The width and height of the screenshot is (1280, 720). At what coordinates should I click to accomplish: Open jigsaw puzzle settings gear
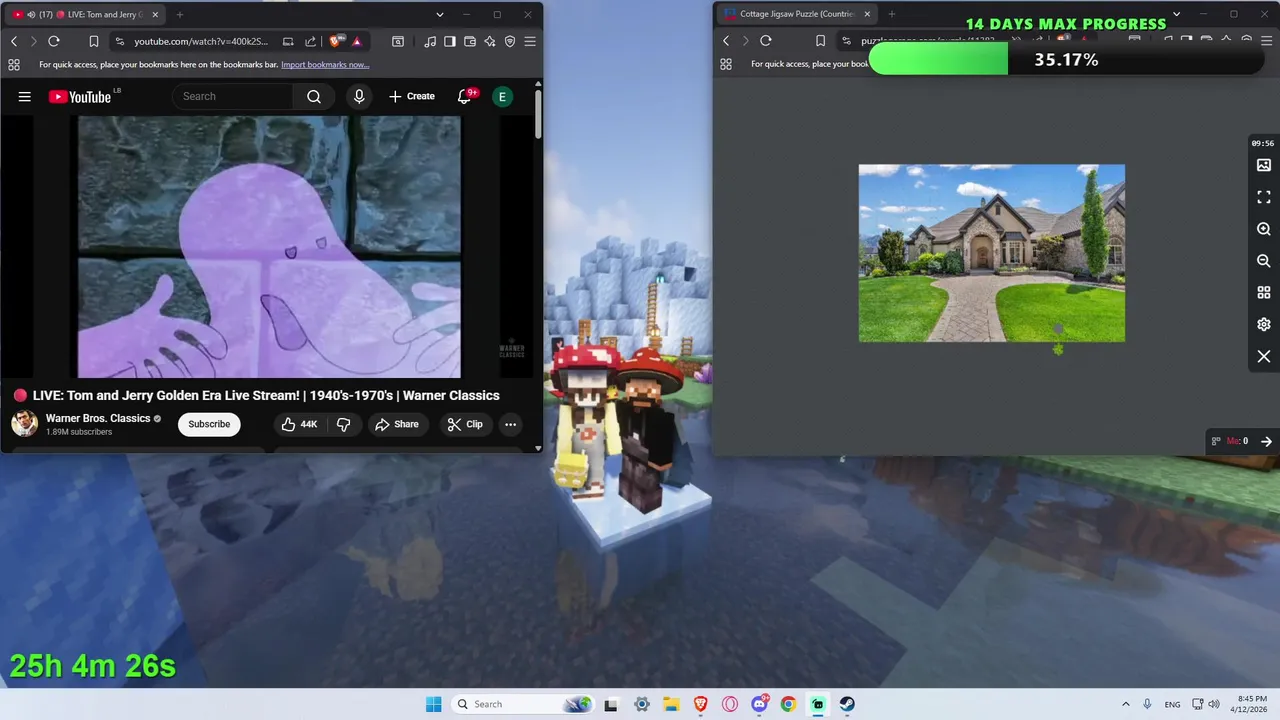[1264, 325]
